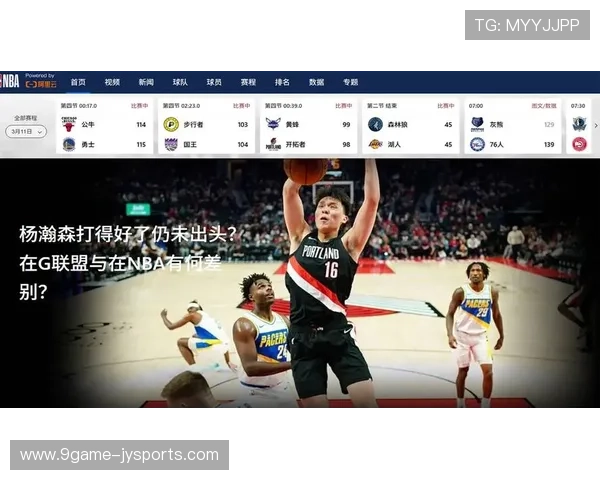Image resolution: width=600 pixels, height=480 pixels.
Task: Select the 排名 rankings tab
Action: (x=282, y=82)
